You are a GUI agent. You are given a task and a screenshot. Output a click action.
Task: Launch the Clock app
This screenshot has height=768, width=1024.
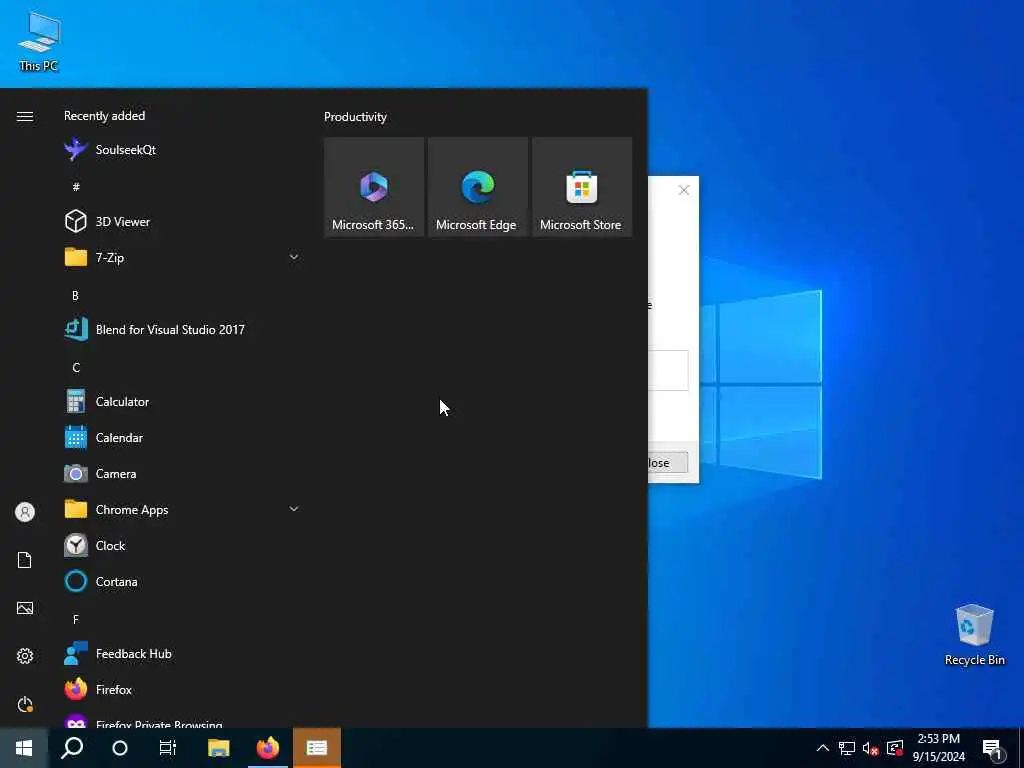pos(182,545)
